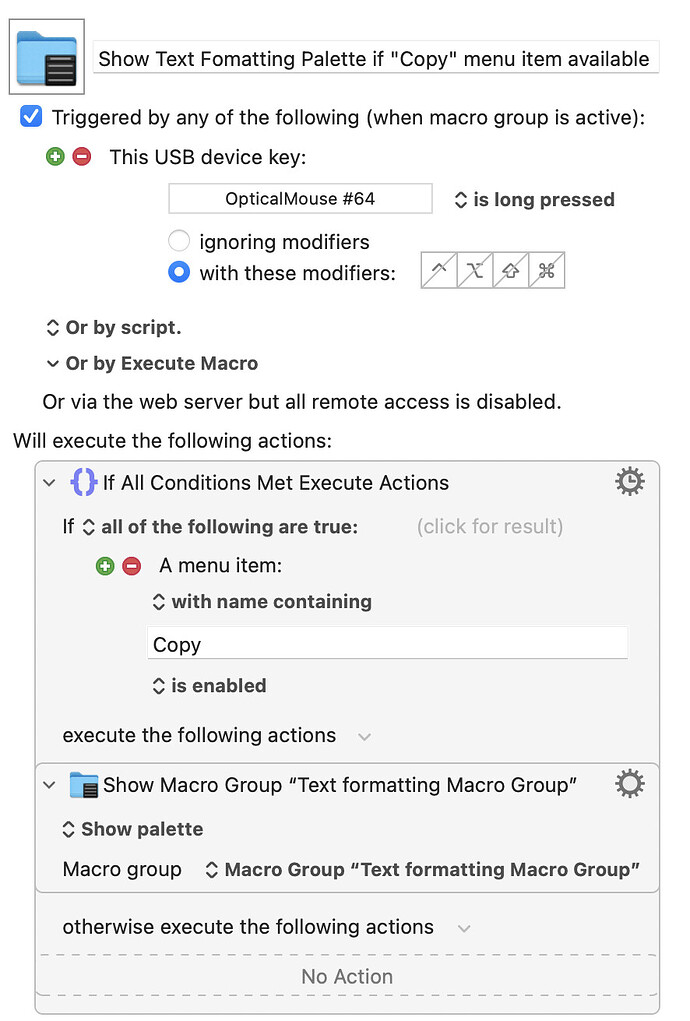Open gear menu for If All Conditions action
Image resolution: width=690 pixels, height=1021 pixels.
point(629,483)
